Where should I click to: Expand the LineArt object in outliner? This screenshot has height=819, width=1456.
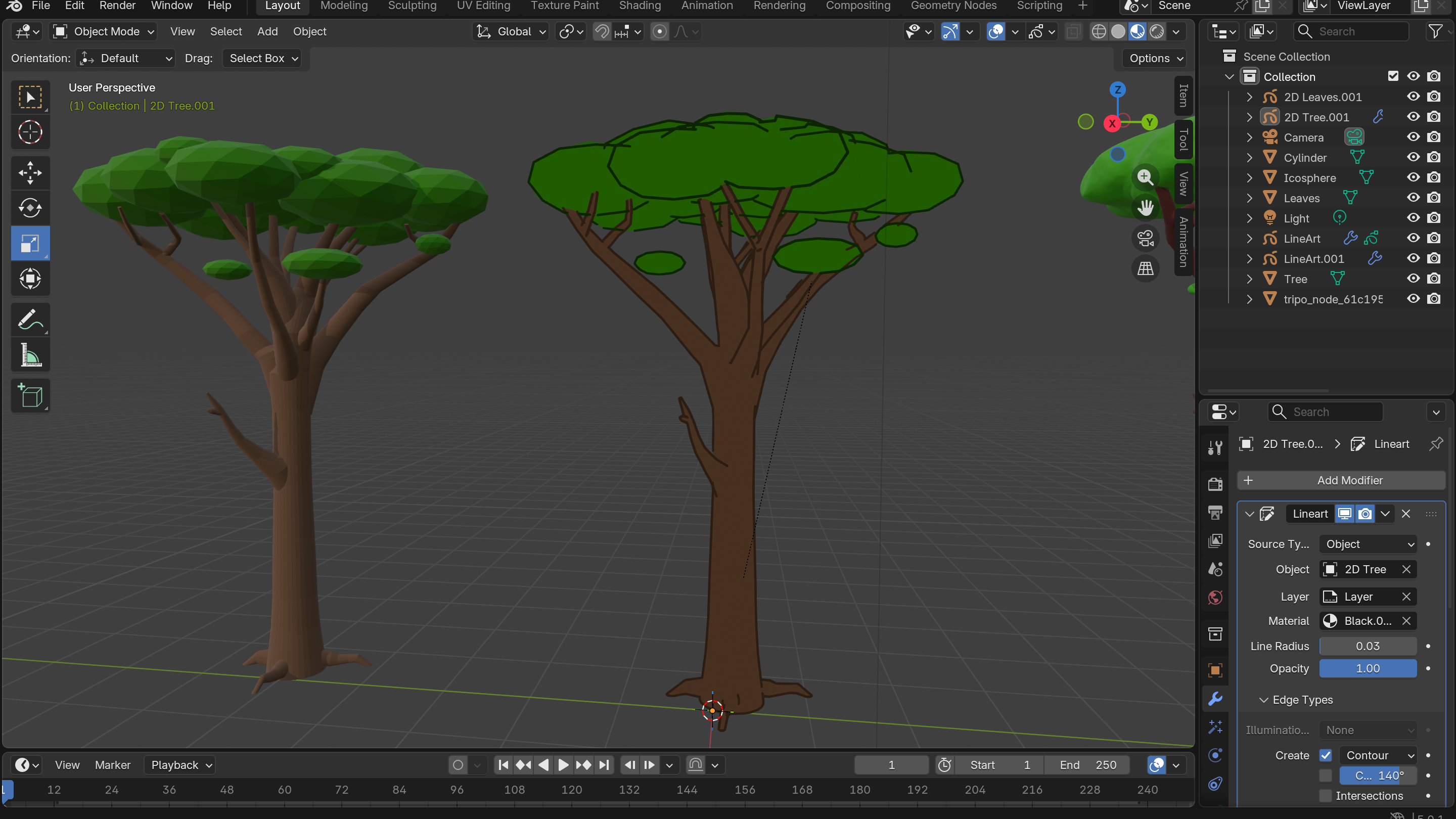tap(1250, 239)
